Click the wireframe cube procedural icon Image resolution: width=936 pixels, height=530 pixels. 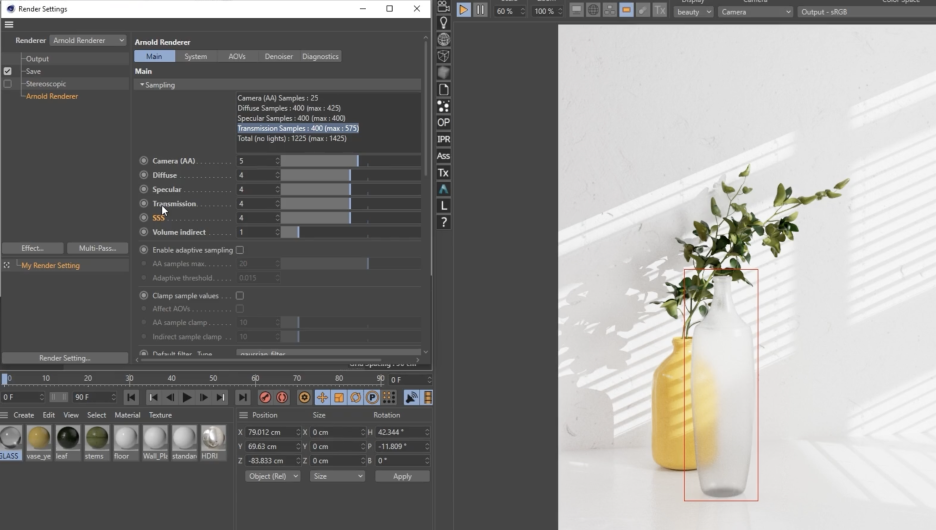pyautogui.click(x=444, y=56)
